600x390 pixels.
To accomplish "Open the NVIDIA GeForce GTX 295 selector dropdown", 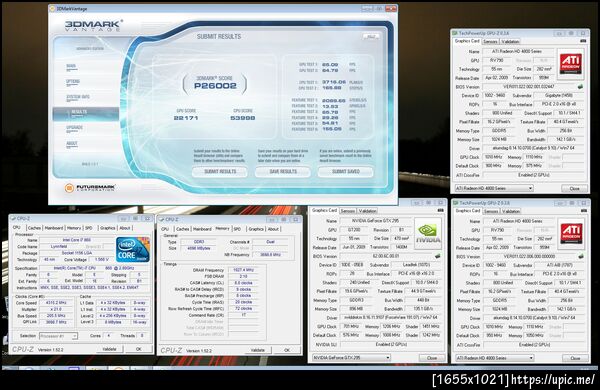I will coord(351,357).
